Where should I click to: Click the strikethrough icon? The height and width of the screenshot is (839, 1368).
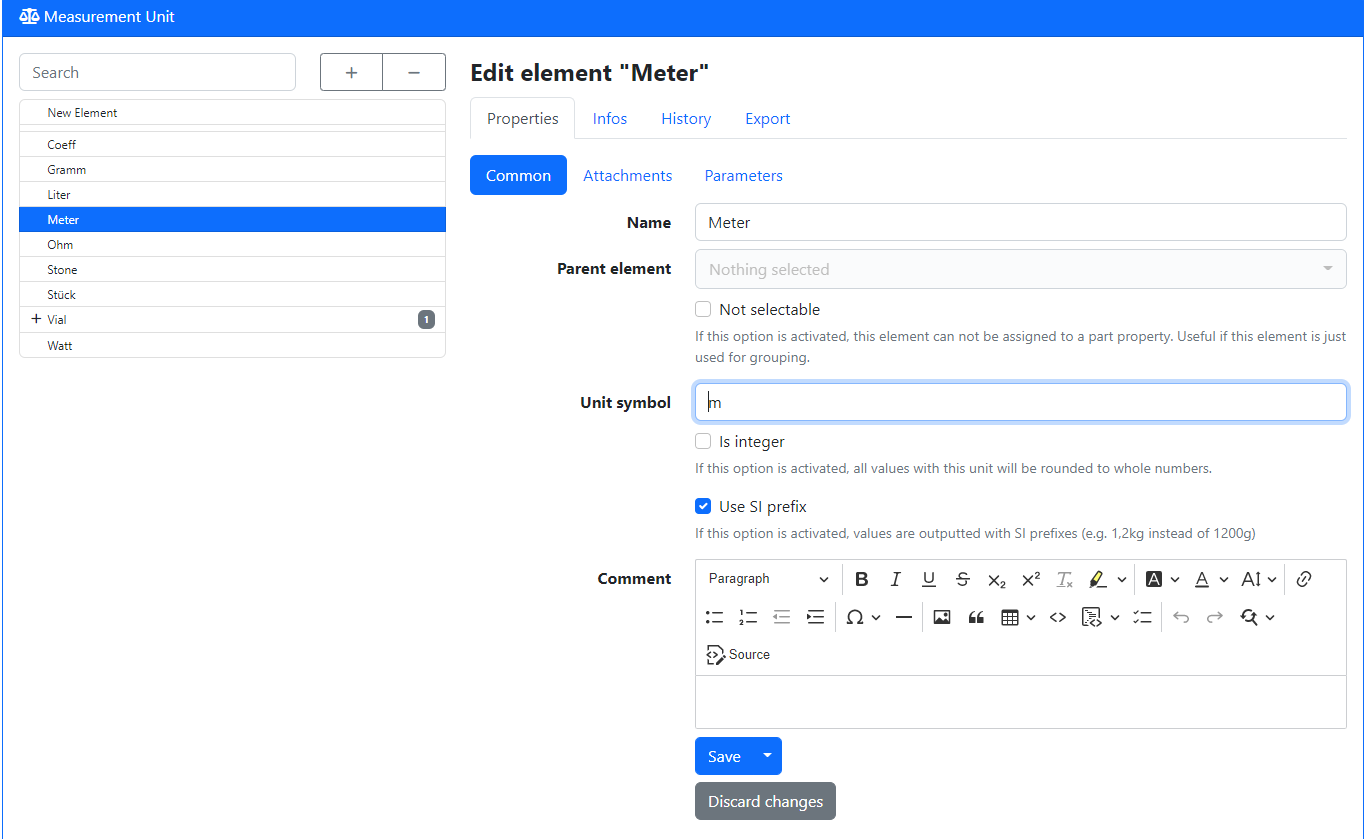point(962,579)
